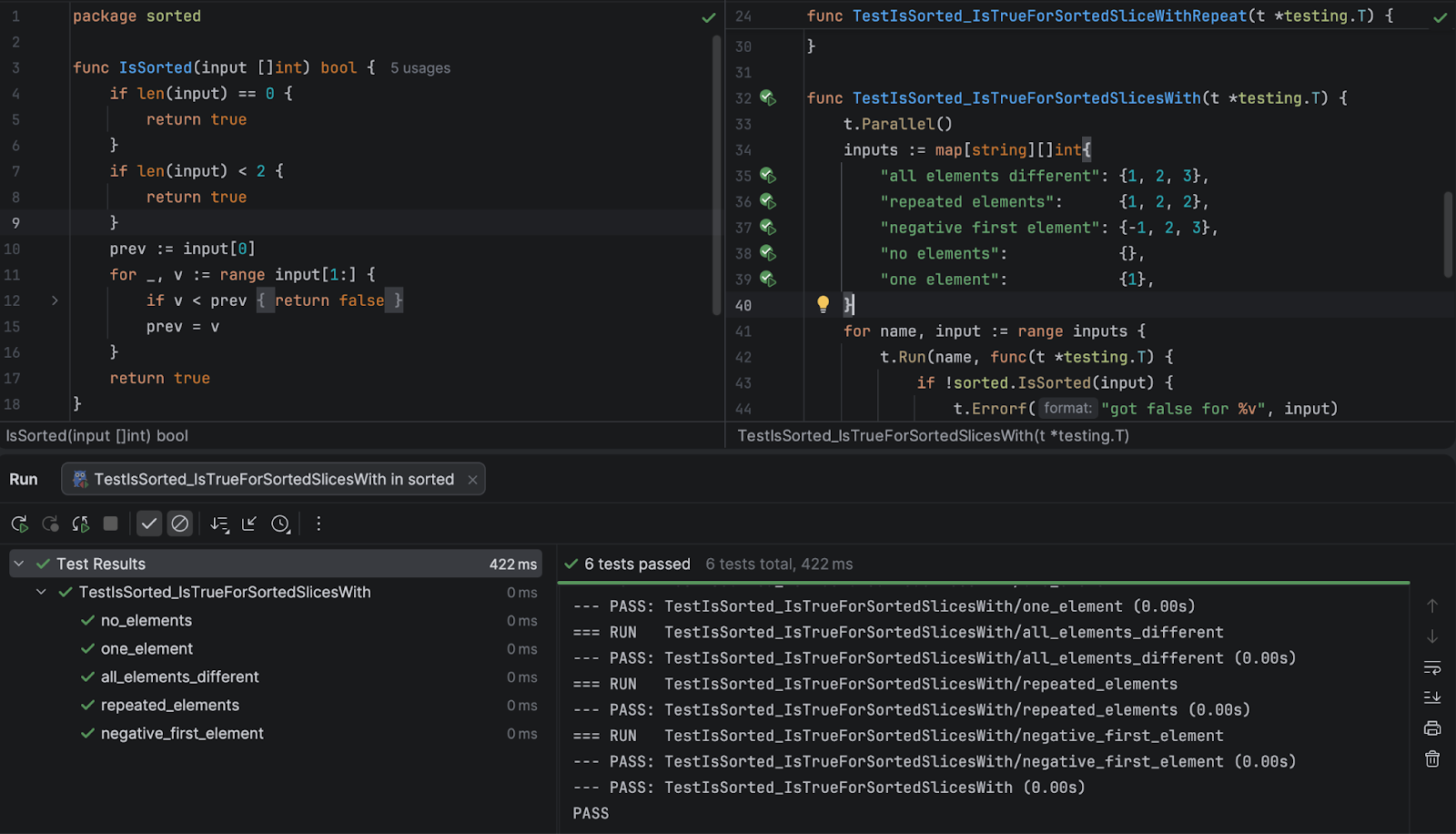
Task: Expand folded code on line 12
Action: (55, 300)
